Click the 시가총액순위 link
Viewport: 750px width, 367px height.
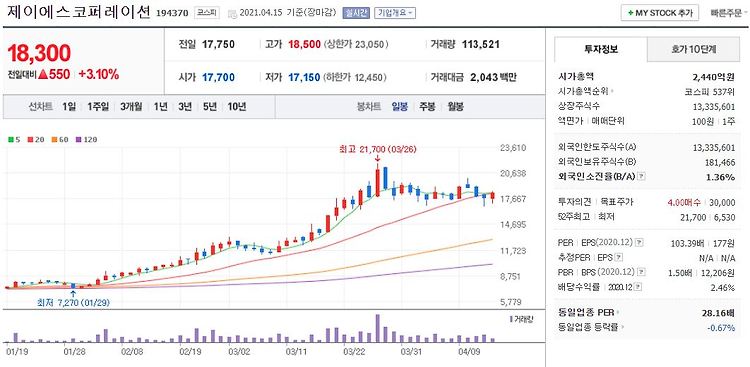(584, 91)
